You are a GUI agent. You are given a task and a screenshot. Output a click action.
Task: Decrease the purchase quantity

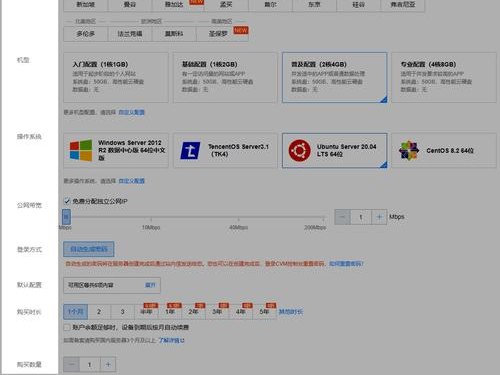pyautogui.click(x=71, y=364)
